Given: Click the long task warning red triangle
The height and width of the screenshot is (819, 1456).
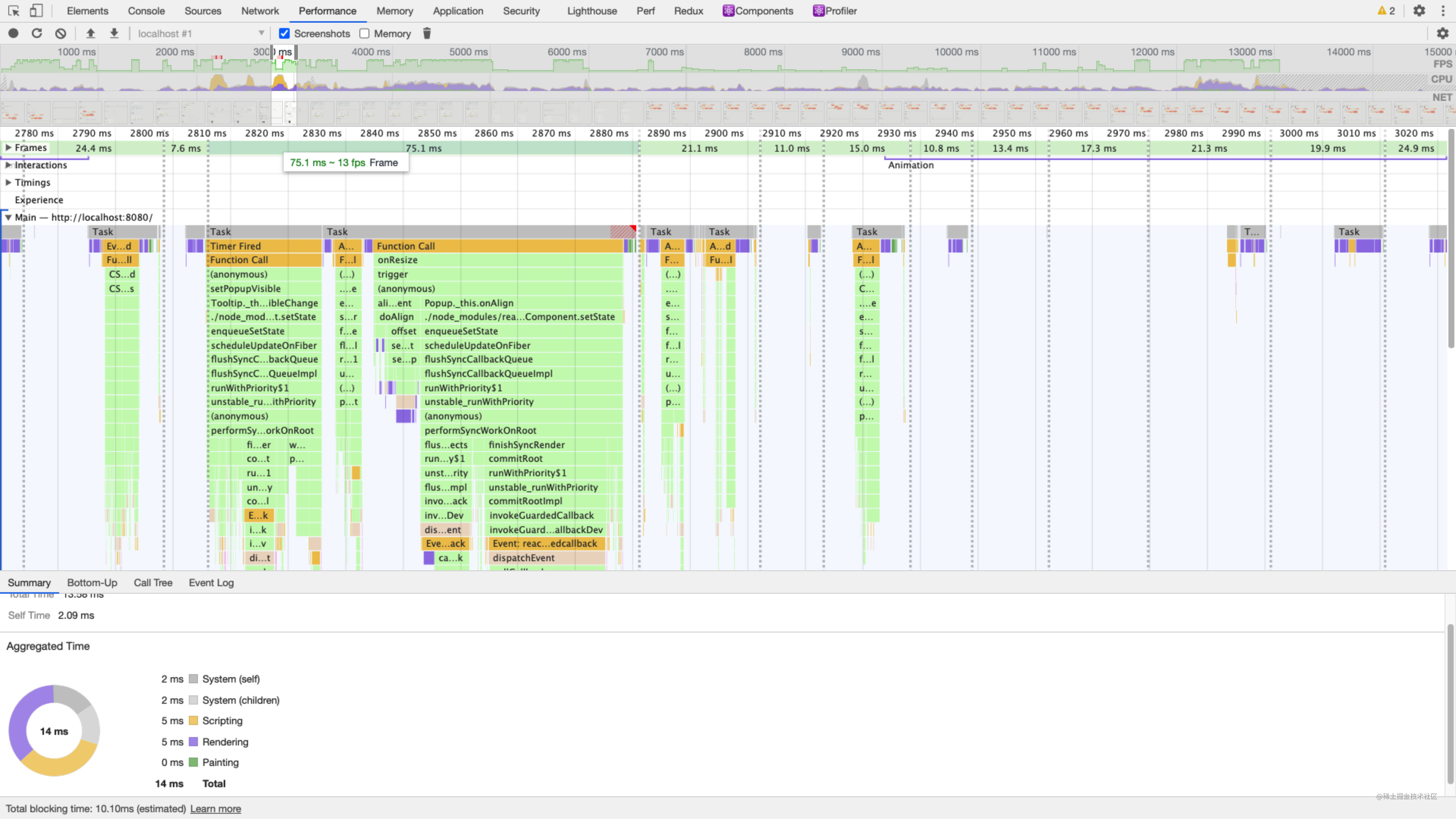Looking at the screenshot, I should click(633, 229).
